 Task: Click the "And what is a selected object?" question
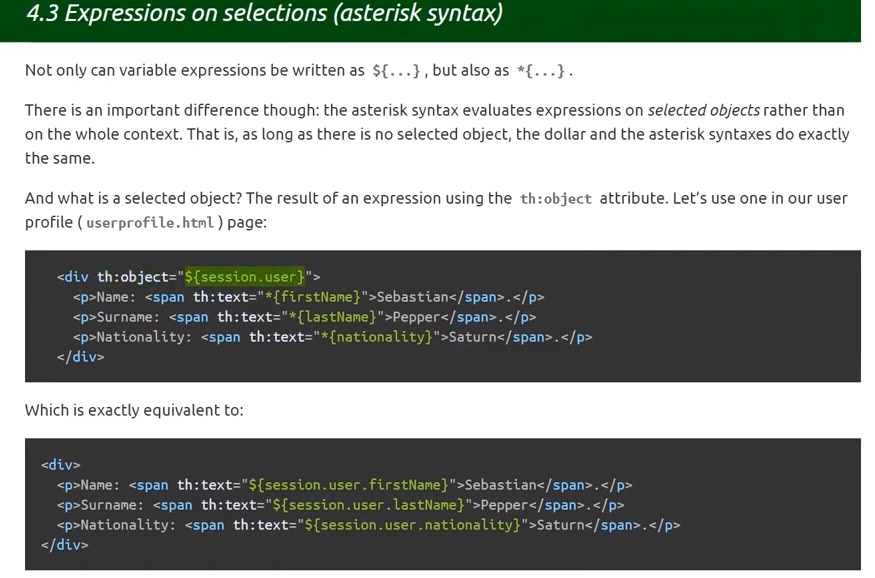(x=133, y=198)
